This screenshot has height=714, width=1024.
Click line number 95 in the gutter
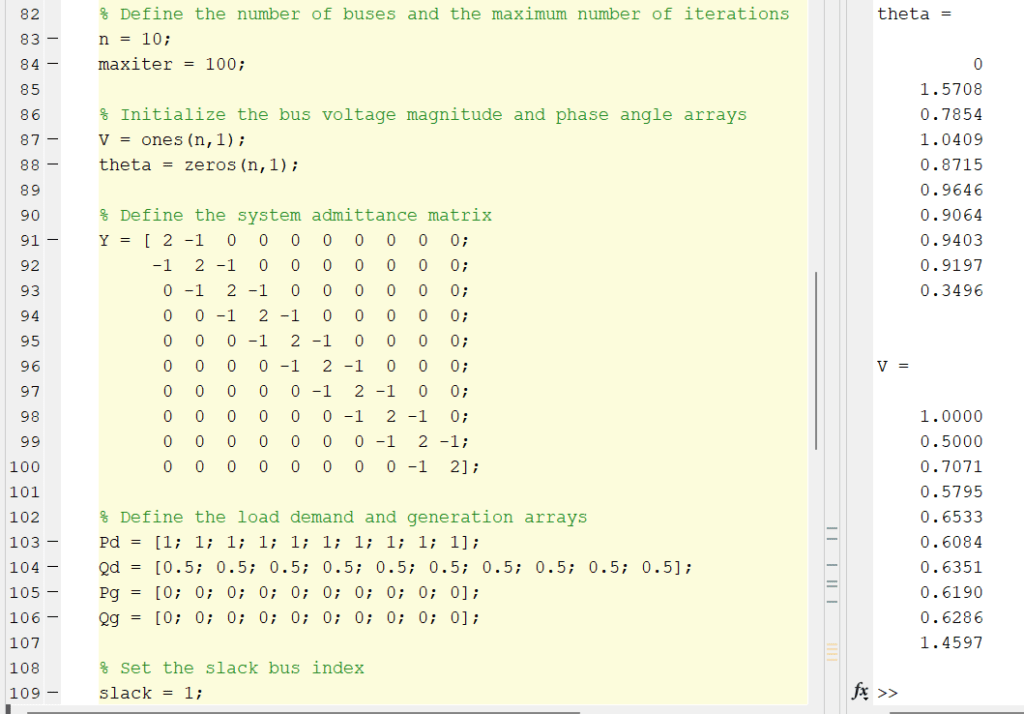click(x=30, y=341)
